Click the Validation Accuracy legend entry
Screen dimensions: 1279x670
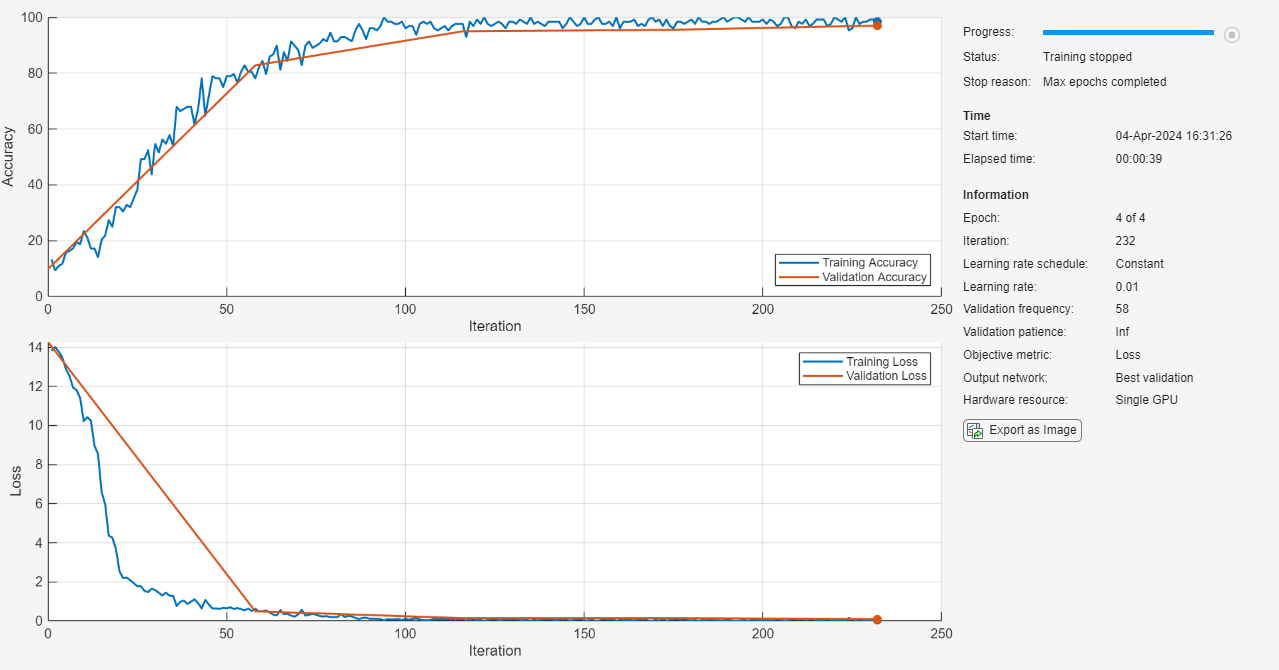click(852, 277)
